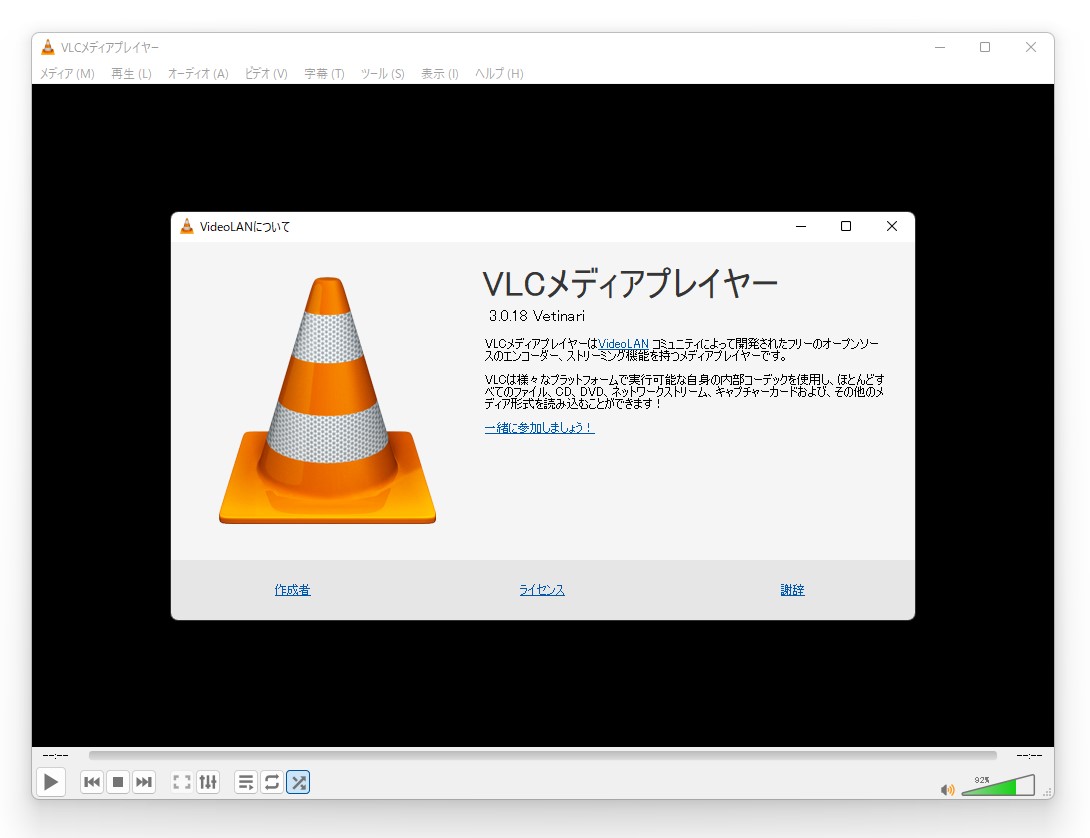The image size is (1090, 838).
Task: Show the playlist view icon
Action: tap(245, 782)
